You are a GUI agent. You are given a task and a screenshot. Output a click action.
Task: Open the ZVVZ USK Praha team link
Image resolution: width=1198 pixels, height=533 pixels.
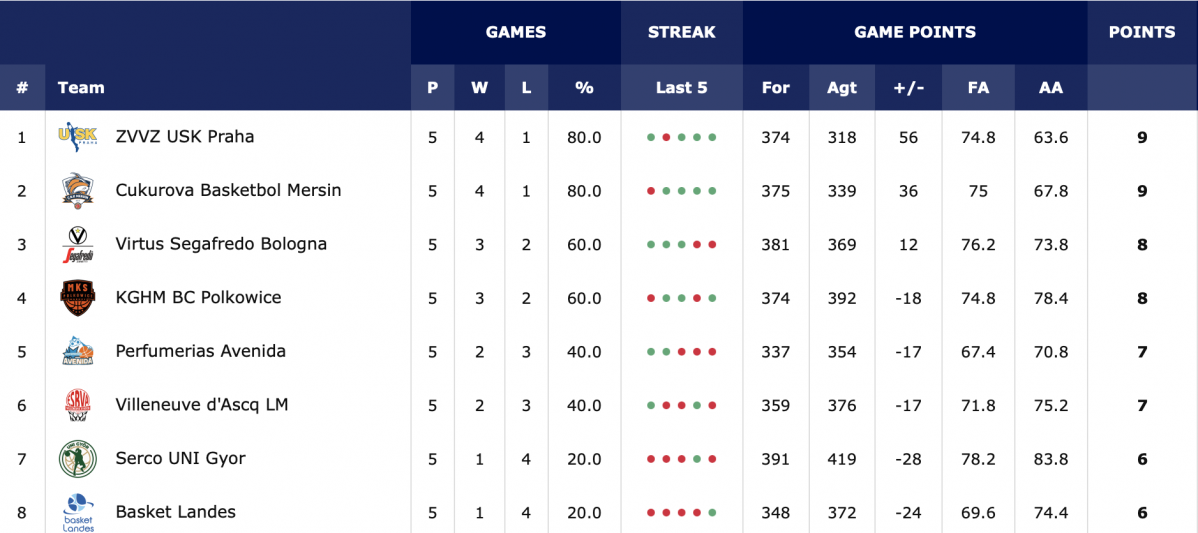(185, 137)
